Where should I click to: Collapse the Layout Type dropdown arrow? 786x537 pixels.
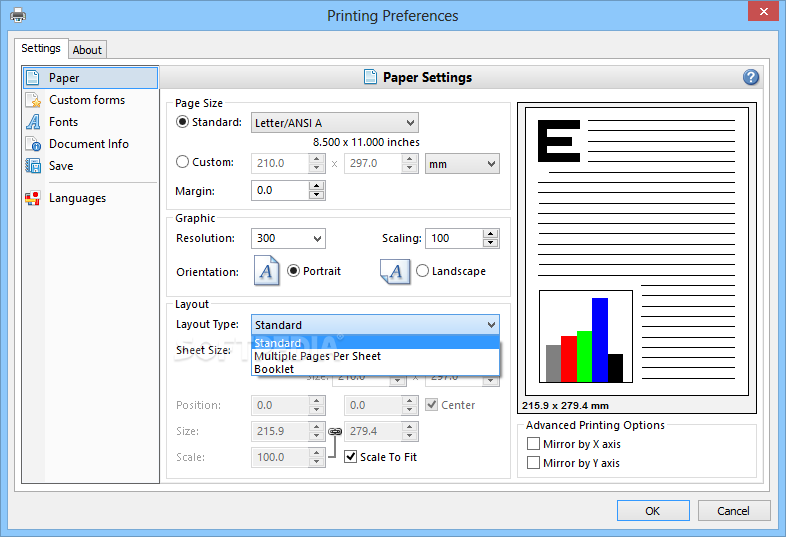[491, 325]
